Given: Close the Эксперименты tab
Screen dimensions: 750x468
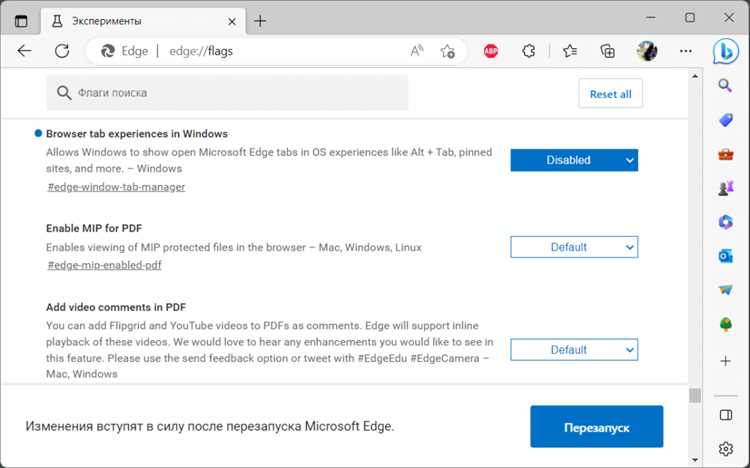Looking at the screenshot, I should tap(232, 22).
